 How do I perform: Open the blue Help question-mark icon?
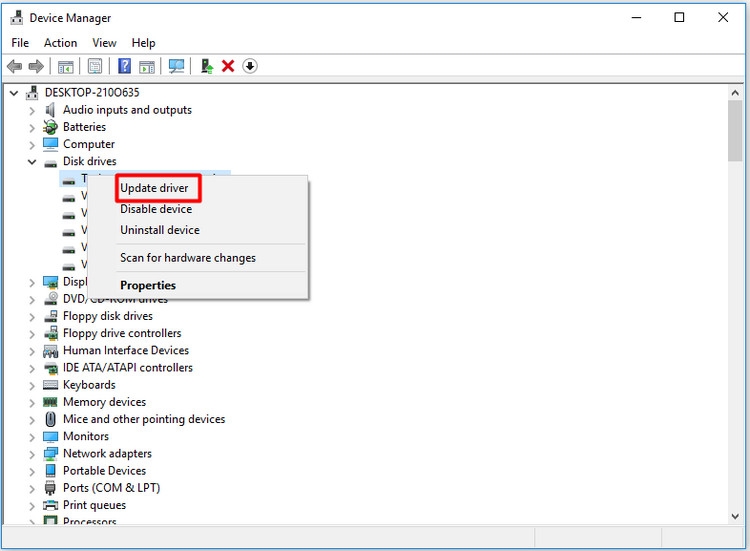coord(124,66)
